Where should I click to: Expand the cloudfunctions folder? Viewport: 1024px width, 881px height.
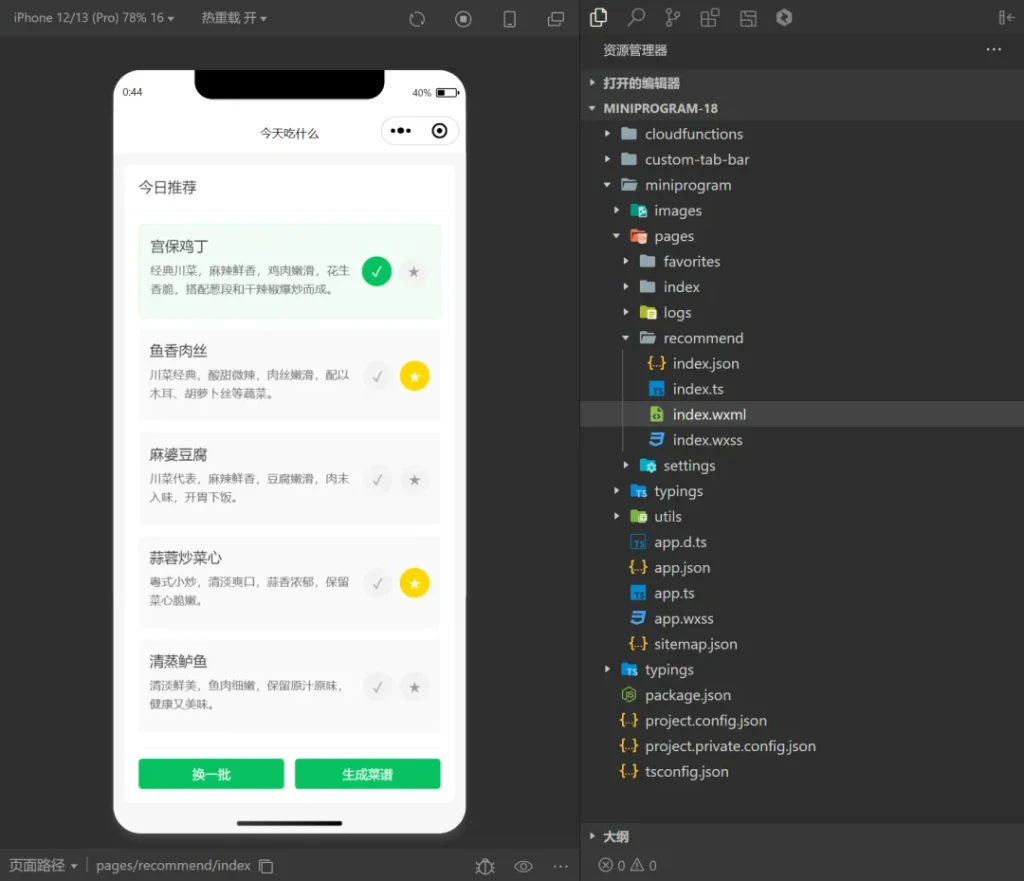(x=801, y=134)
